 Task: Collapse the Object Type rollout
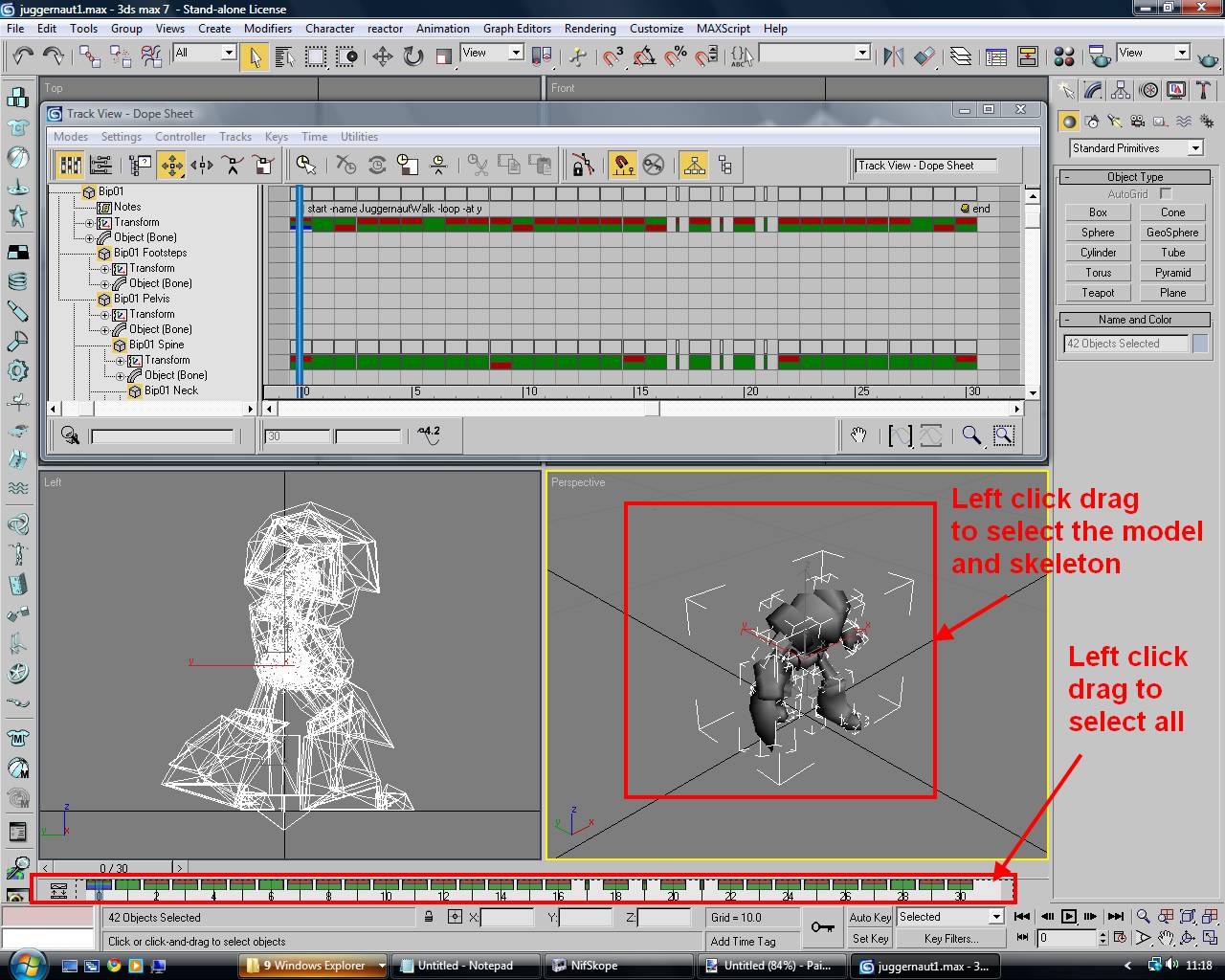tap(1135, 177)
